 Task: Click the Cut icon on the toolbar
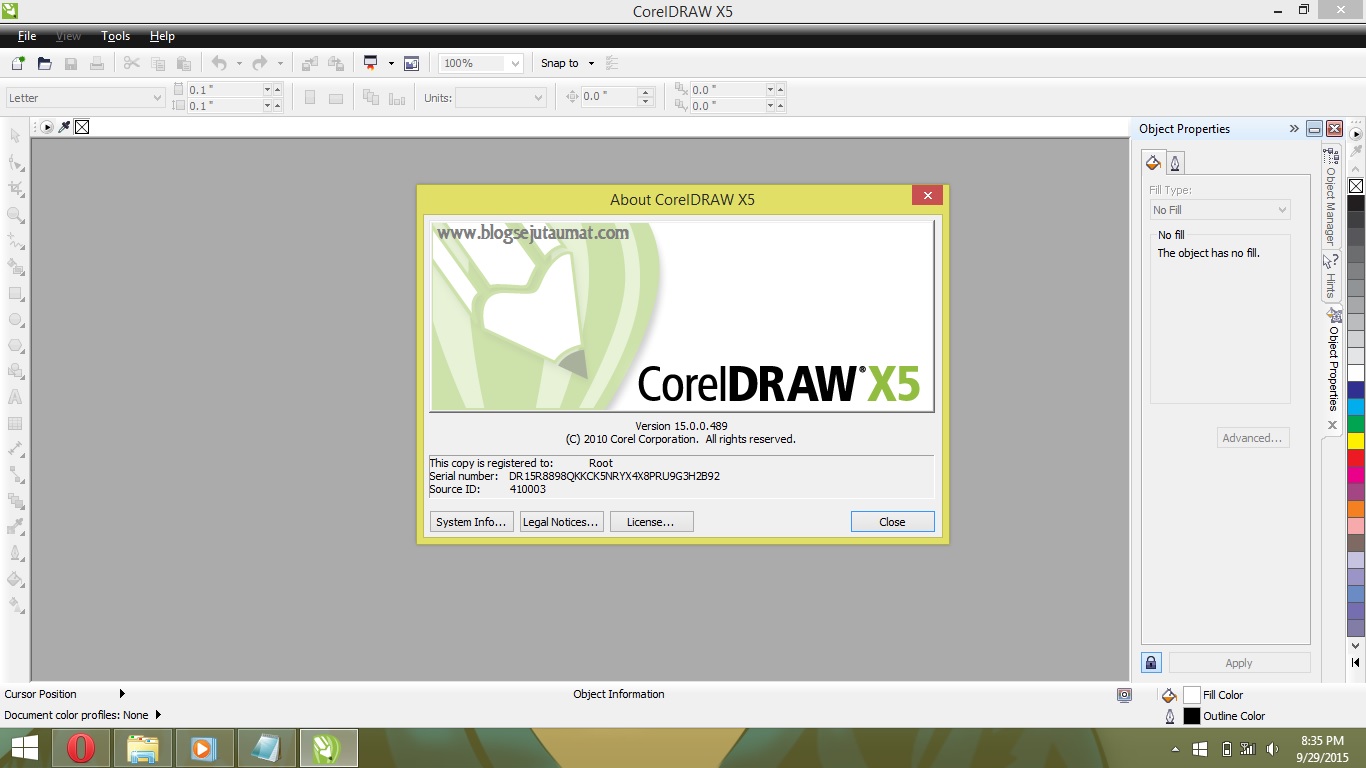coord(131,62)
